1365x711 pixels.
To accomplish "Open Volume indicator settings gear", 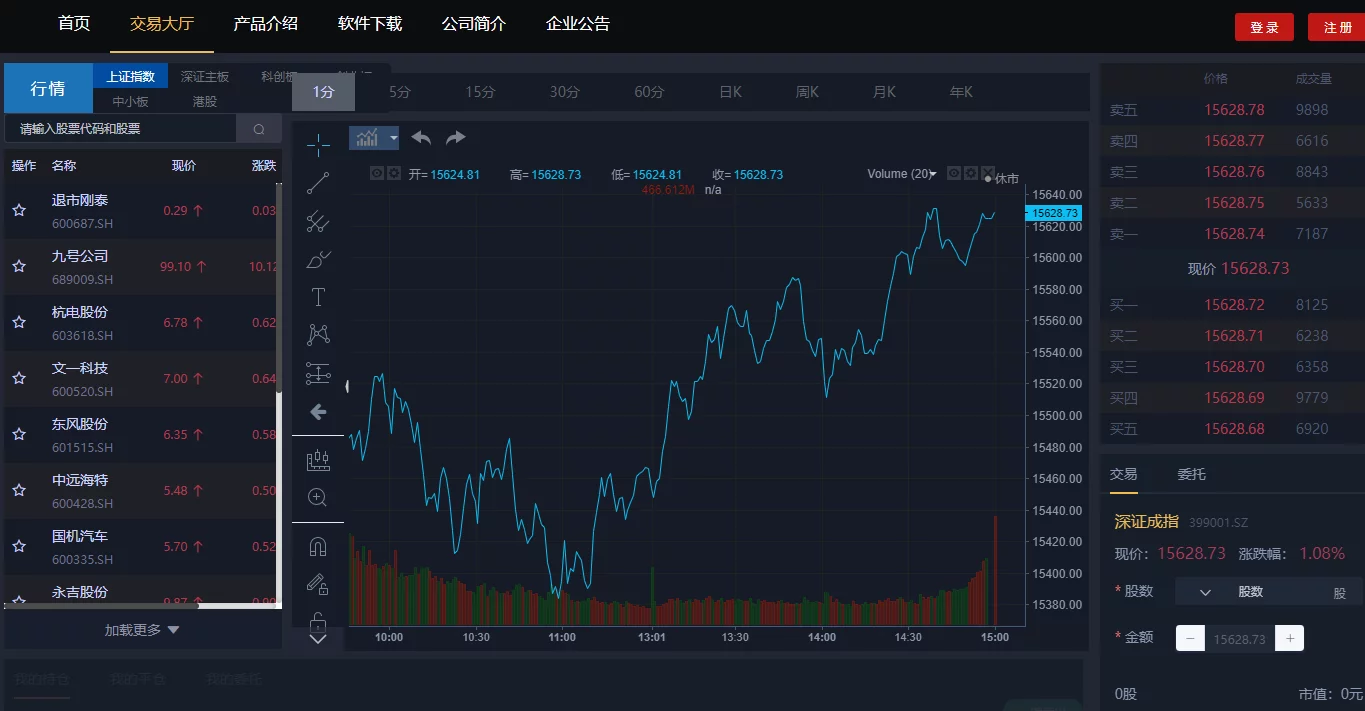I will pyautogui.click(x=971, y=173).
